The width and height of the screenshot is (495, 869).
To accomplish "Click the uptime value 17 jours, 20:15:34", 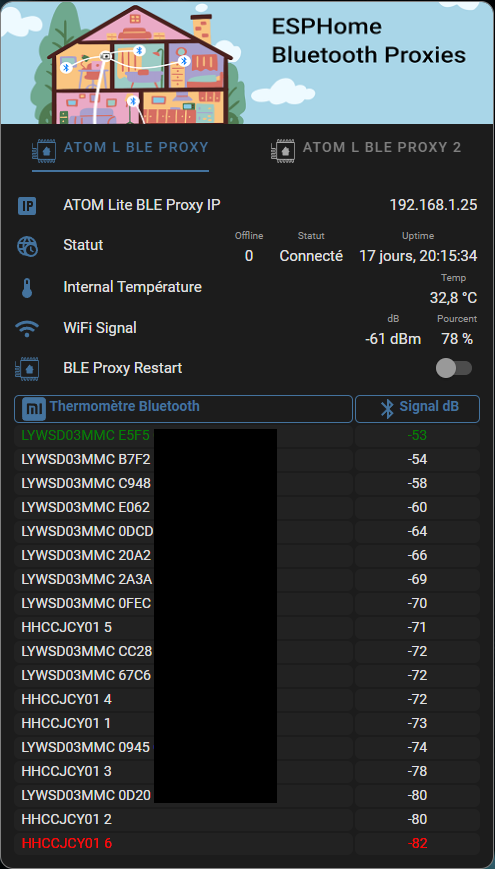I will click(x=418, y=256).
